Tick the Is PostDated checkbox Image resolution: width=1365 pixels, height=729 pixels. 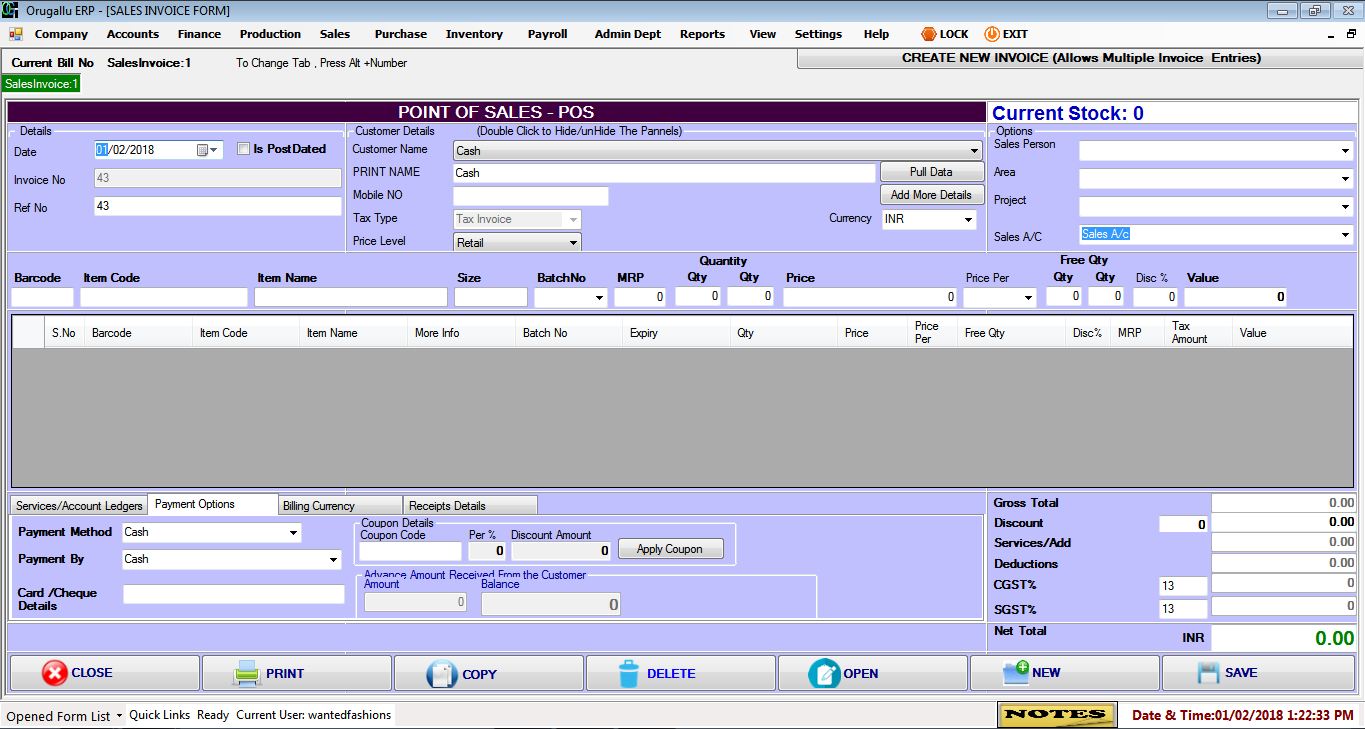pos(243,149)
